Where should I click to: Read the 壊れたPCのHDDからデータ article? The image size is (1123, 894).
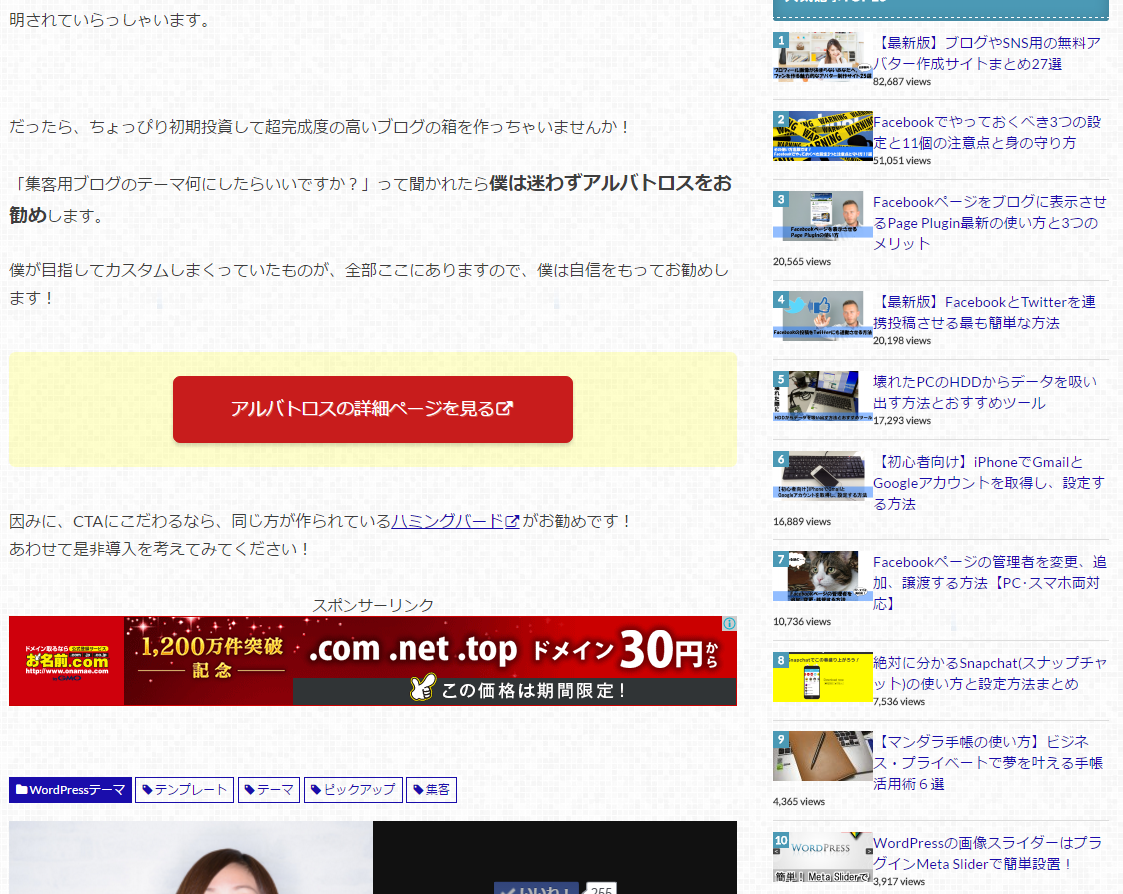[985, 393]
